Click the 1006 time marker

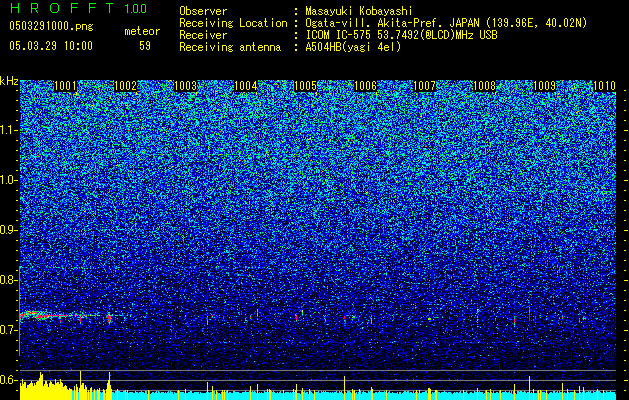[365, 86]
